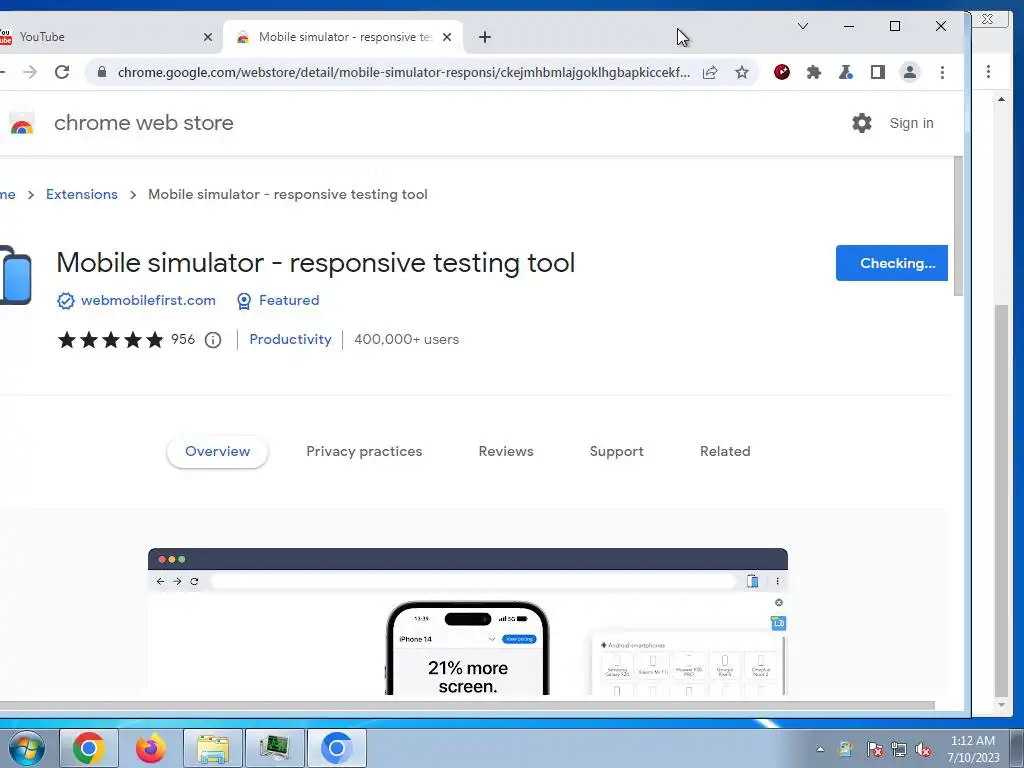The height and width of the screenshot is (768, 1024).
Task: Toggle the side panel icon
Action: coord(878,72)
